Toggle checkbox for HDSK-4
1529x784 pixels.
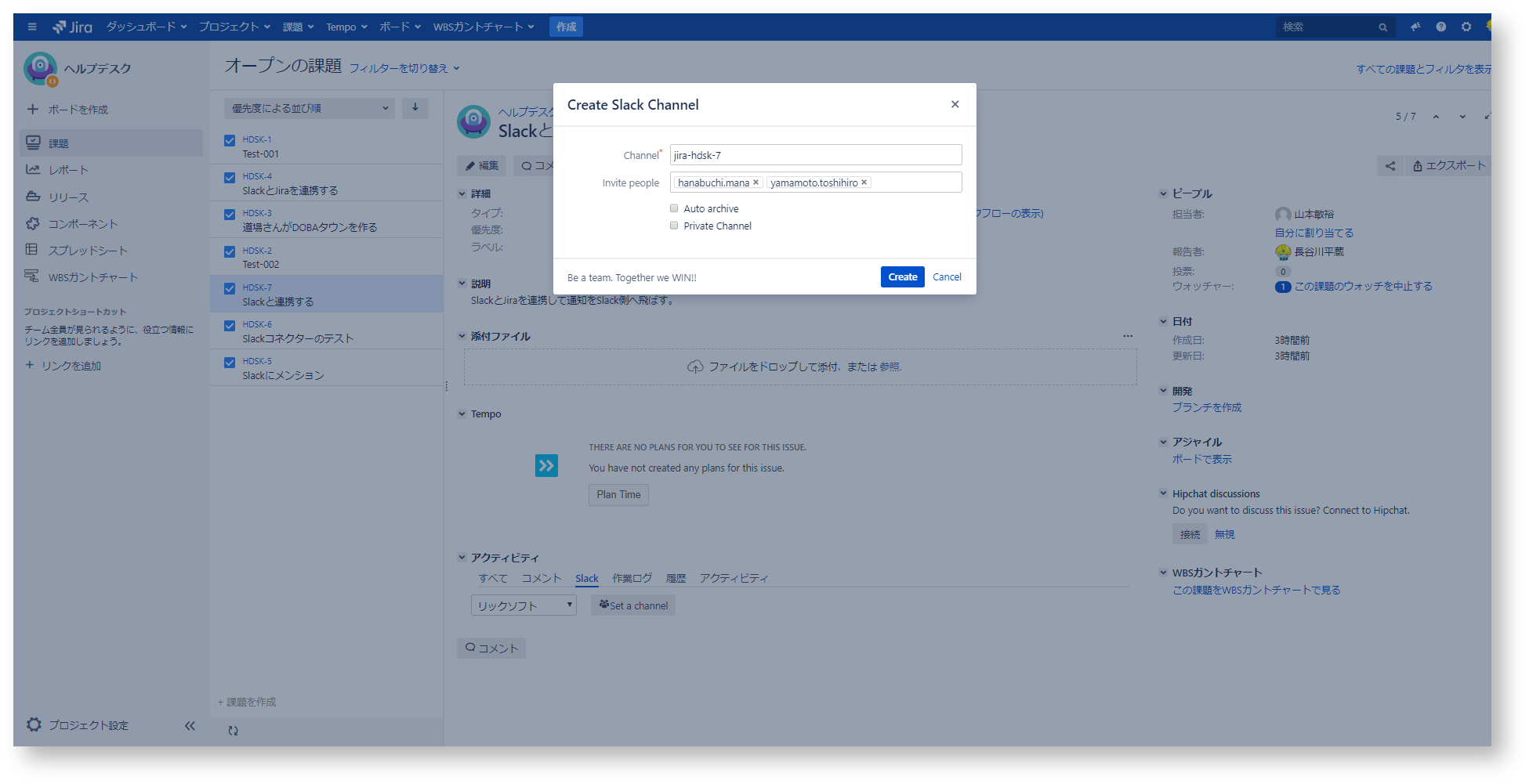230,178
